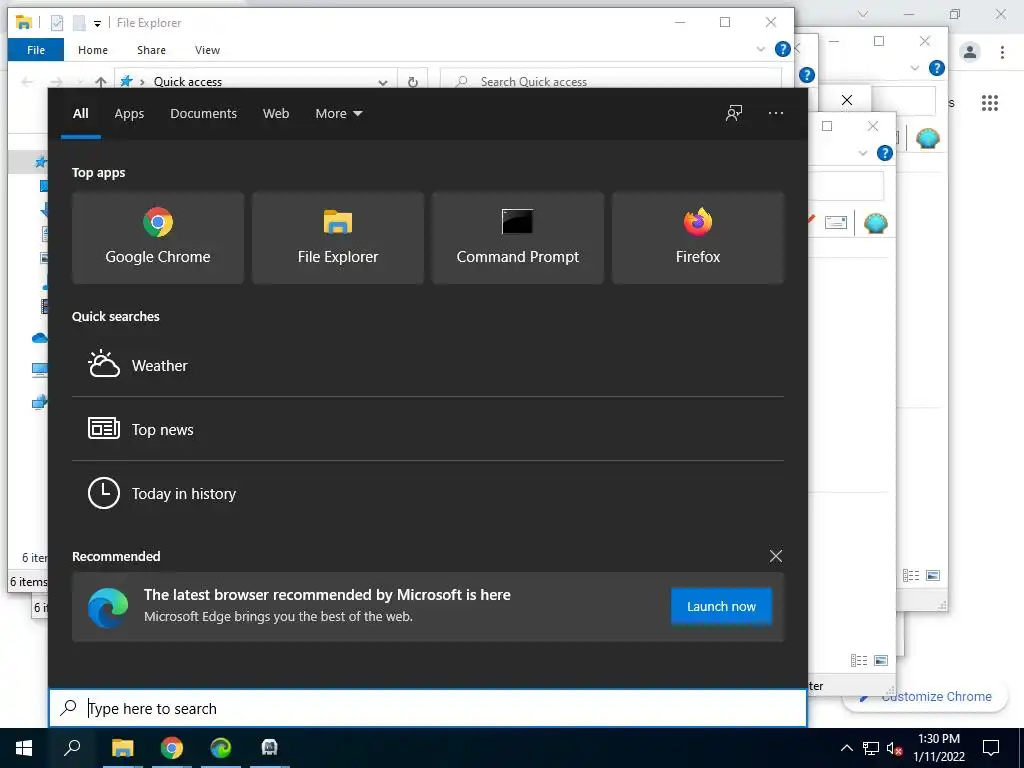Open the Home ribbon tab in File Explorer

click(x=93, y=50)
